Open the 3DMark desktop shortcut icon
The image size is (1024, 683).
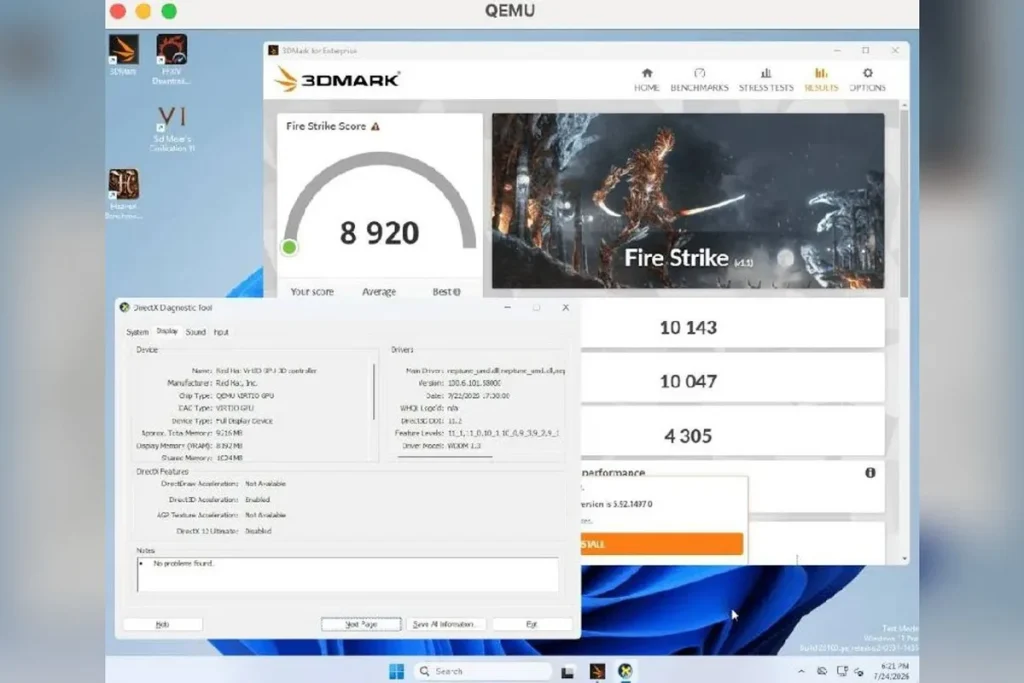coord(123,51)
